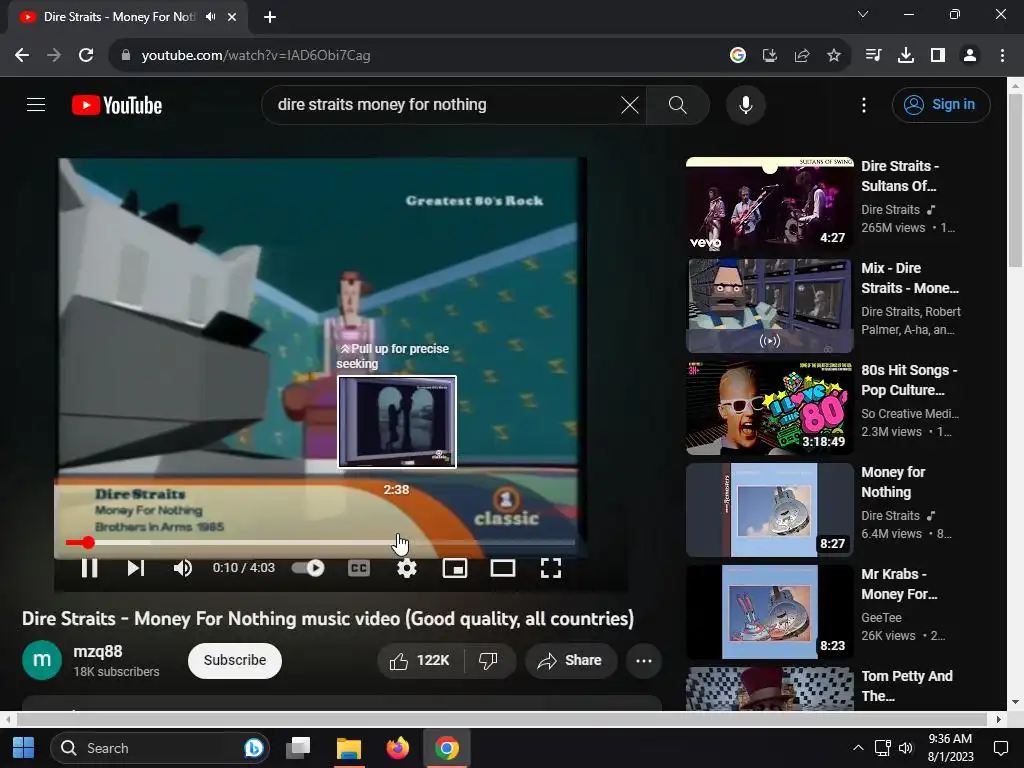Click the red playhead scrubber dot
The image size is (1024, 768).
coord(88,543)
